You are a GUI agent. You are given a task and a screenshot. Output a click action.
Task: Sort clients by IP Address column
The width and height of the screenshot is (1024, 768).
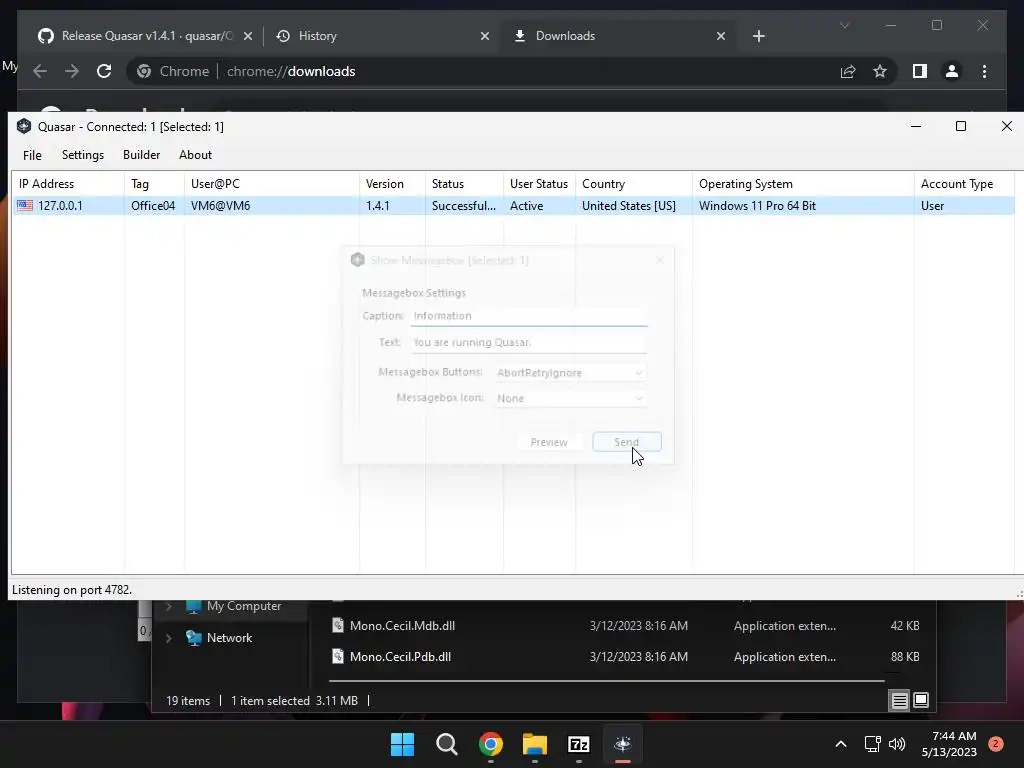point(68,184)
